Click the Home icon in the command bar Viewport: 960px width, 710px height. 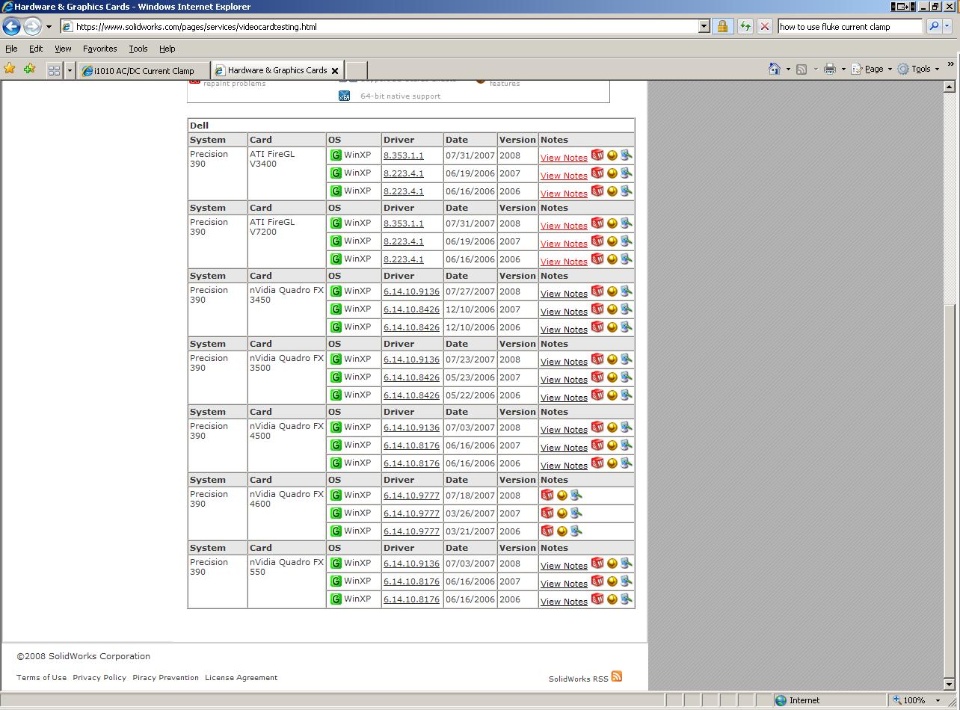pyautogui.click(x=774, y=69)
